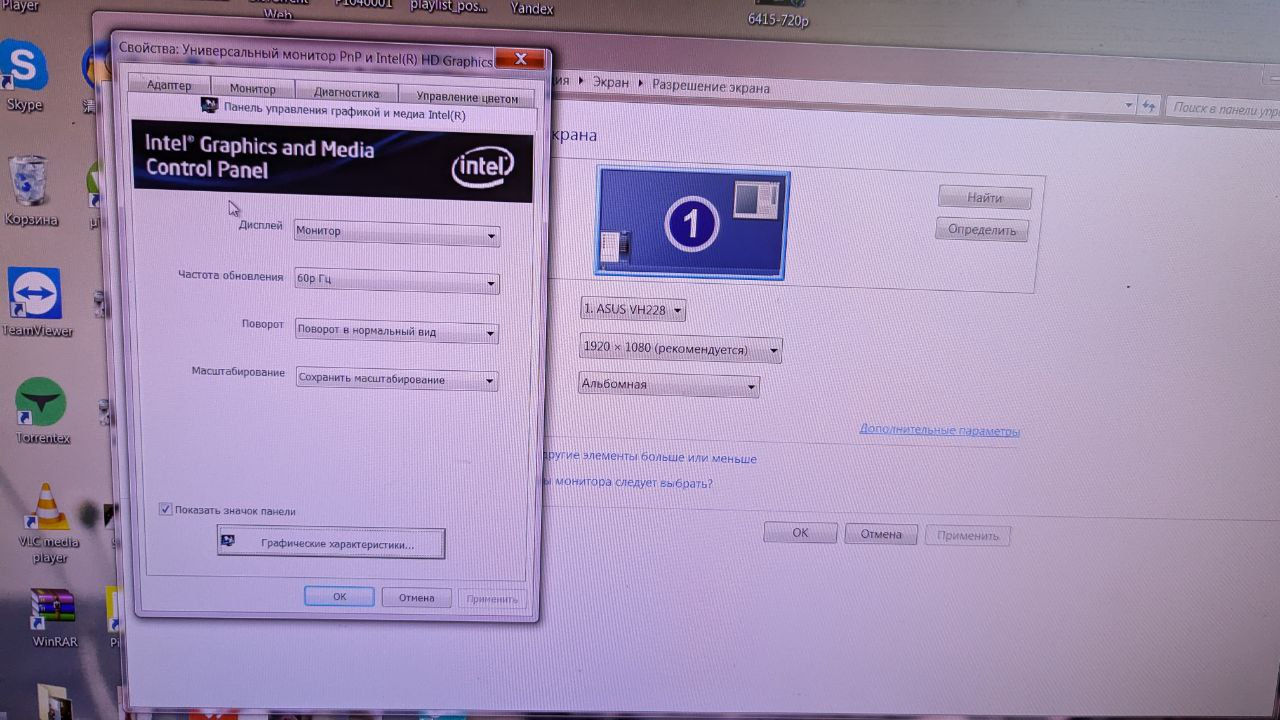Launch TeamViewer from desktop
Viewport: 1280px width, 720px height.
click(x=35, y=303)
